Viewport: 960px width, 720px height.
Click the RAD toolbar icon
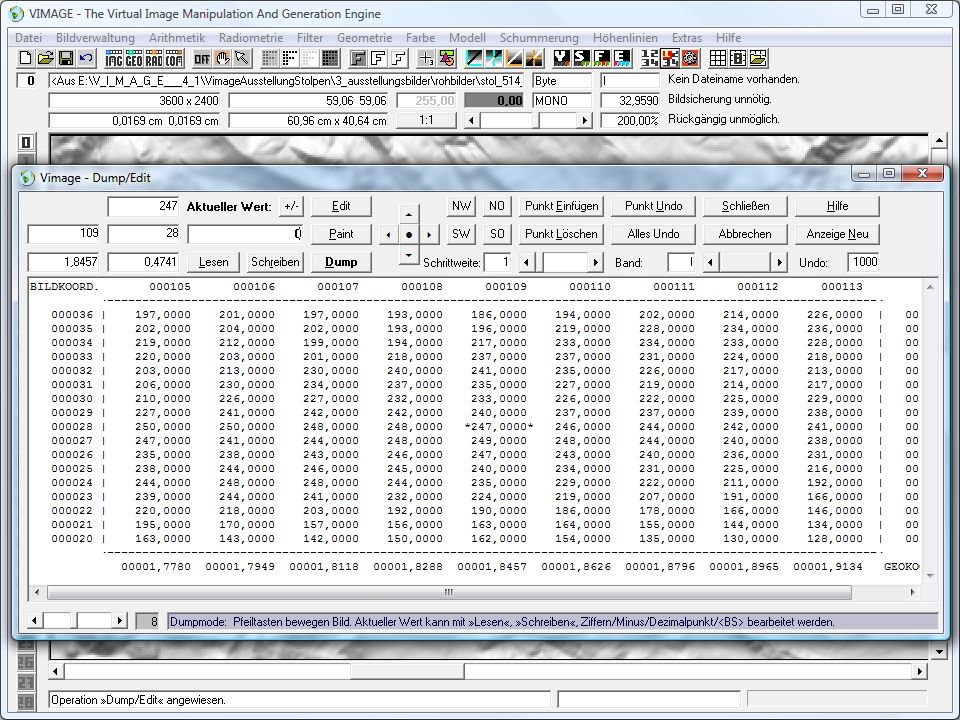click(x=154, y=58)
